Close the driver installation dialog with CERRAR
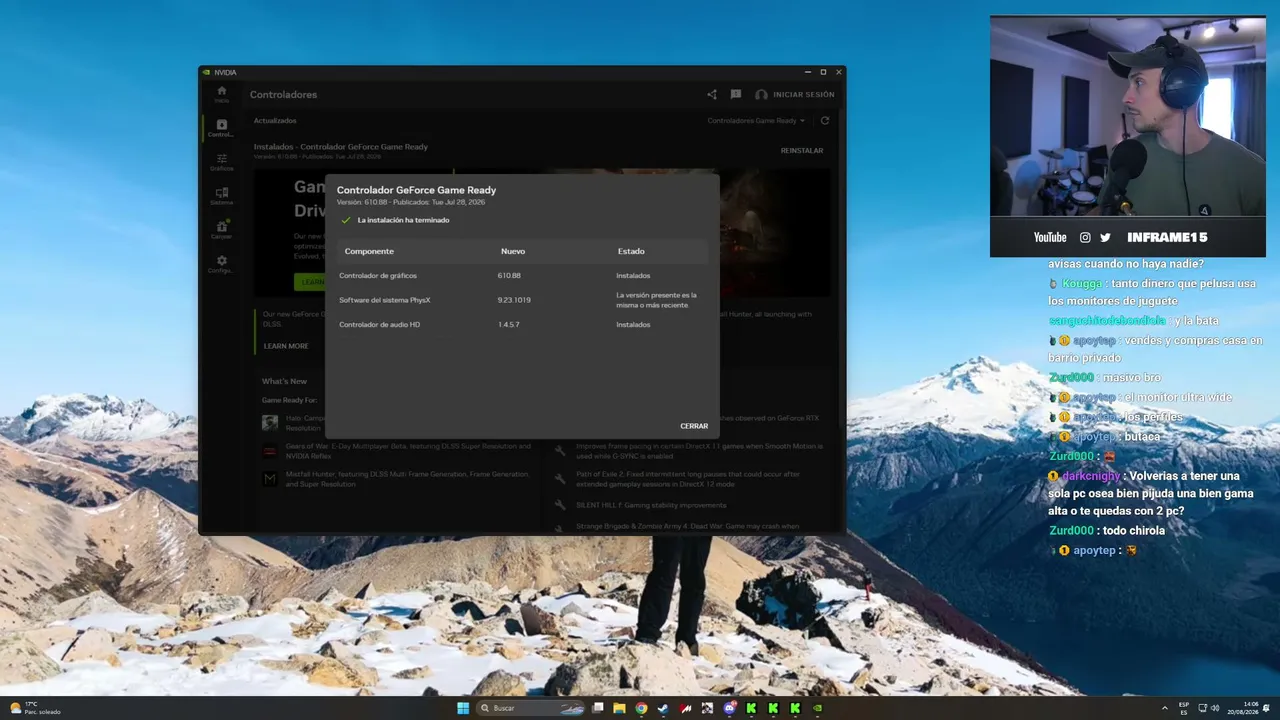The image size is (1280, 720). pos(694,426)
